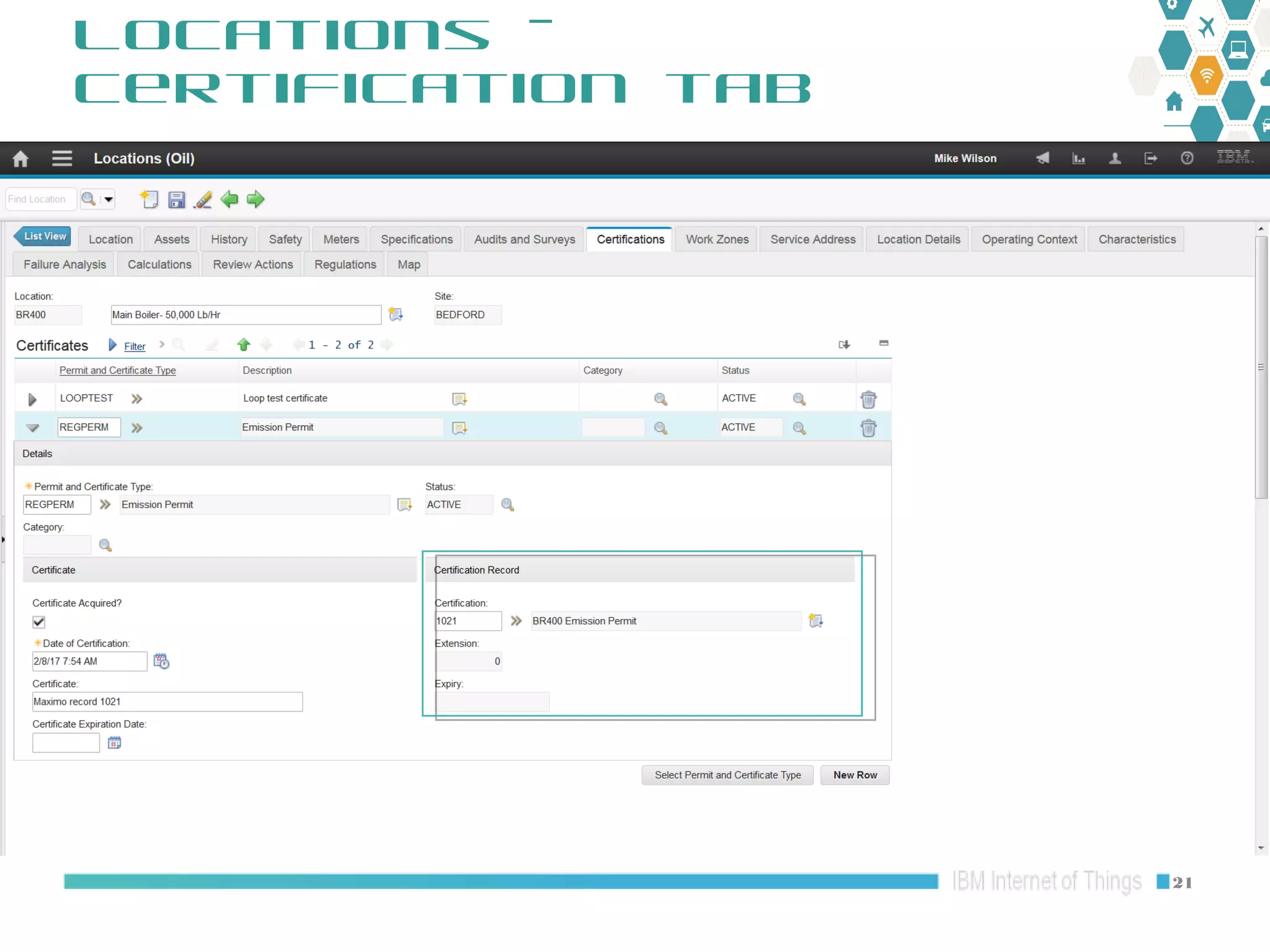The image size is (1270, 952).
Task: Click the Certificate Expiration Date field
Action: (66, 743)
